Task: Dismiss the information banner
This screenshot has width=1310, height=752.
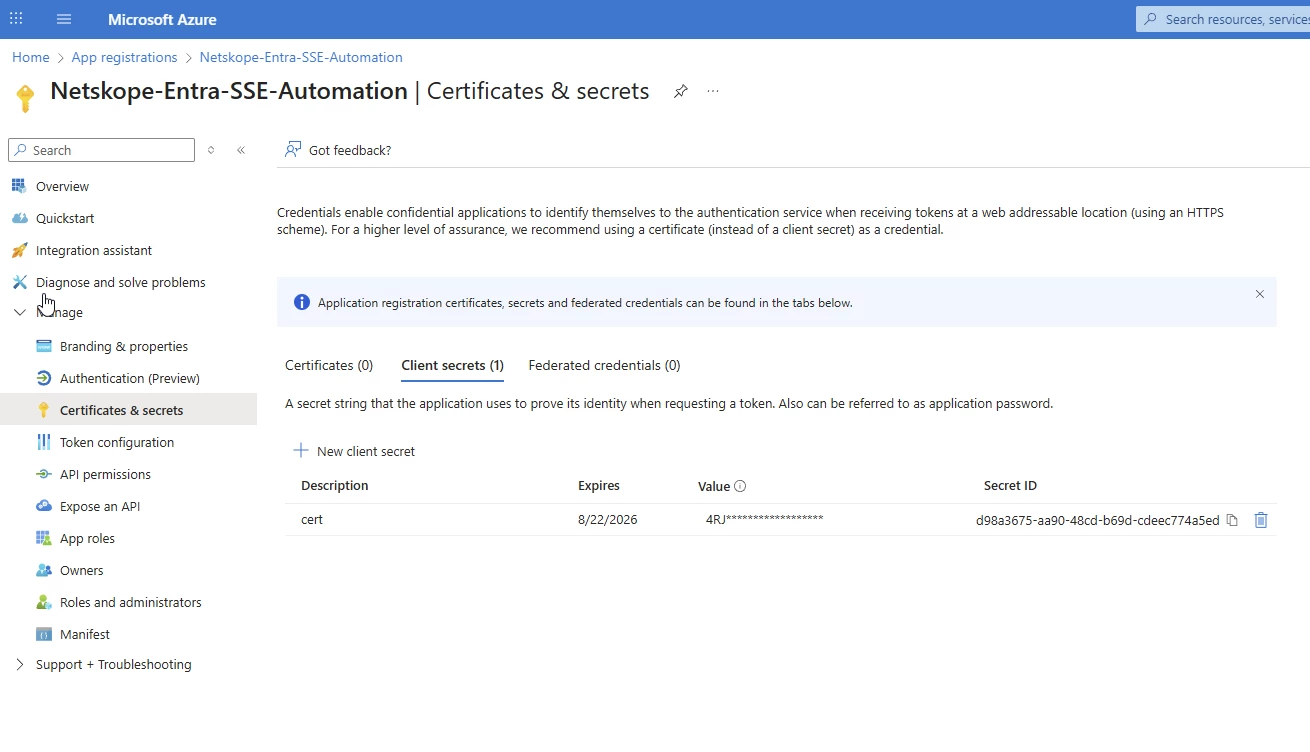Action: click(1260, 294)
